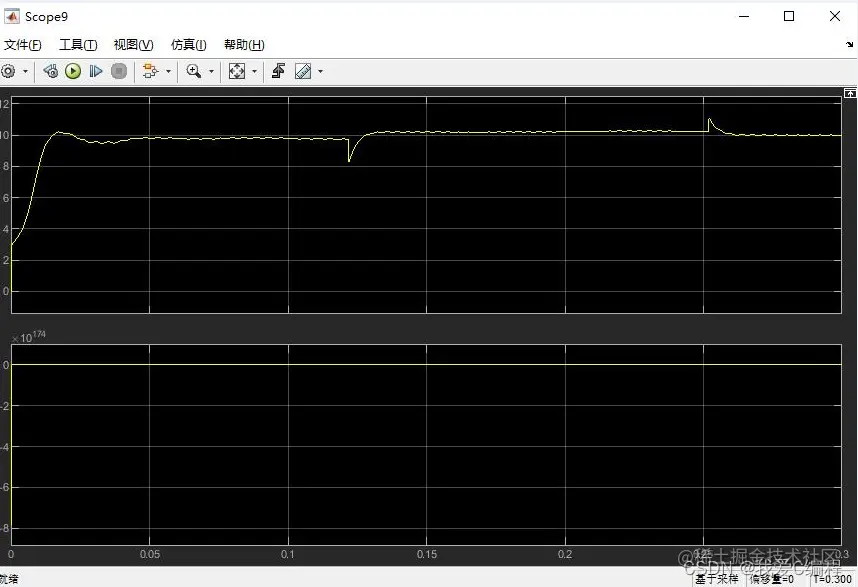Maximize the Scope9 window
Viewport: 858px width, 587px height.
[789, 16]
